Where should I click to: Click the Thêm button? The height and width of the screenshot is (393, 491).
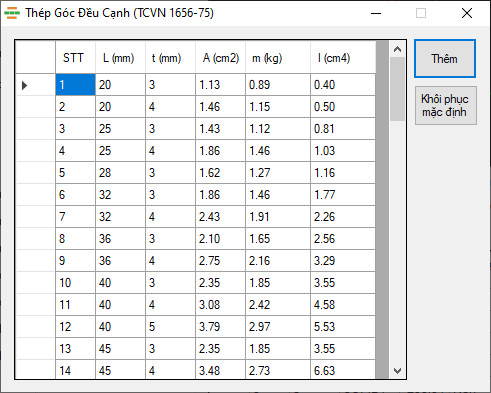(x=445, y=59)
